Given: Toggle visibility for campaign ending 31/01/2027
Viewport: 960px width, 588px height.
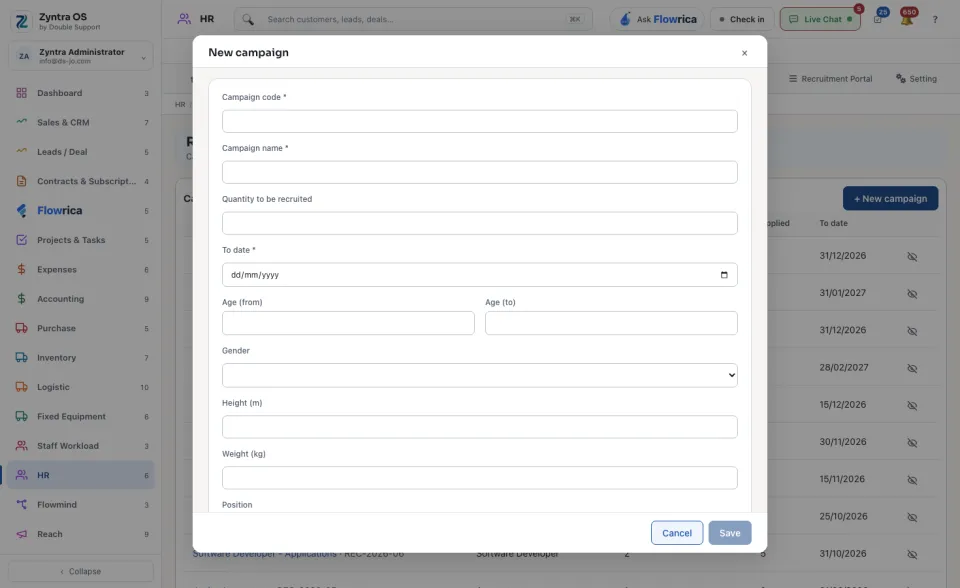Looking at the screenshot, I should (x=912, y=294).
